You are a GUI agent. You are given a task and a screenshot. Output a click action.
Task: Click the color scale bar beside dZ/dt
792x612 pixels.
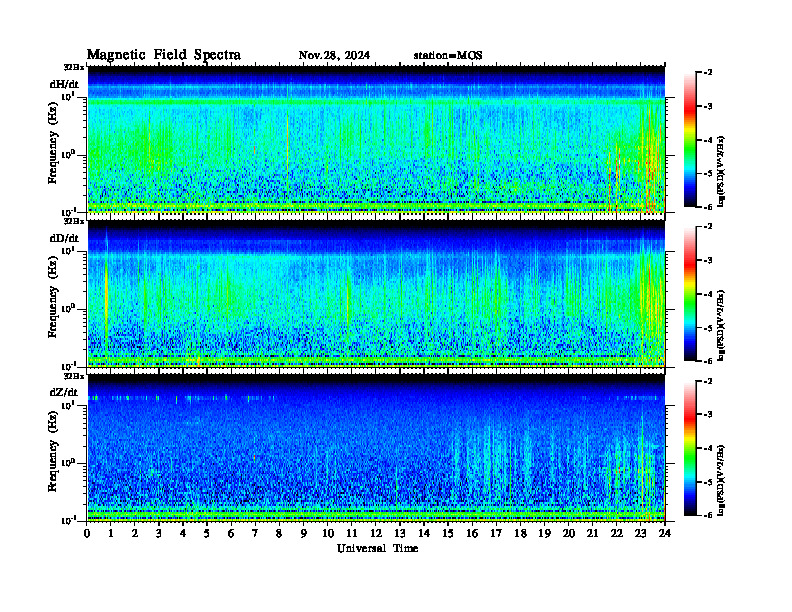coord(690,448)
